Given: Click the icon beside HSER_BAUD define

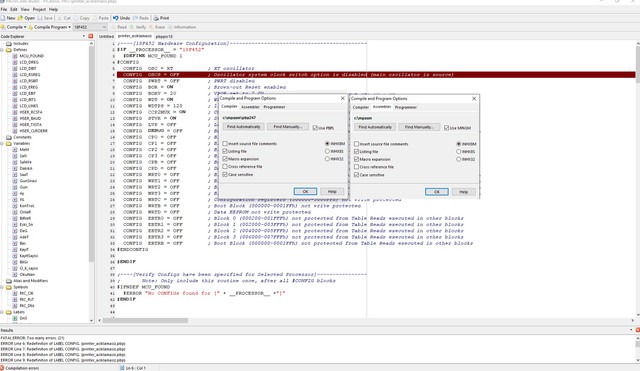Looking at the screenshot, I should pyautogui.click(x=15, y=118).
